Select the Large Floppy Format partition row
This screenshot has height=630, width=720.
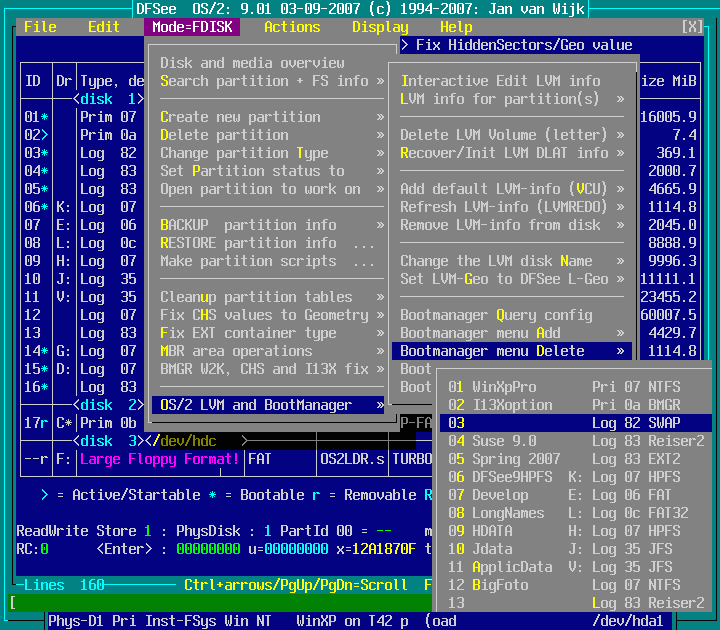tap(160, 459)
